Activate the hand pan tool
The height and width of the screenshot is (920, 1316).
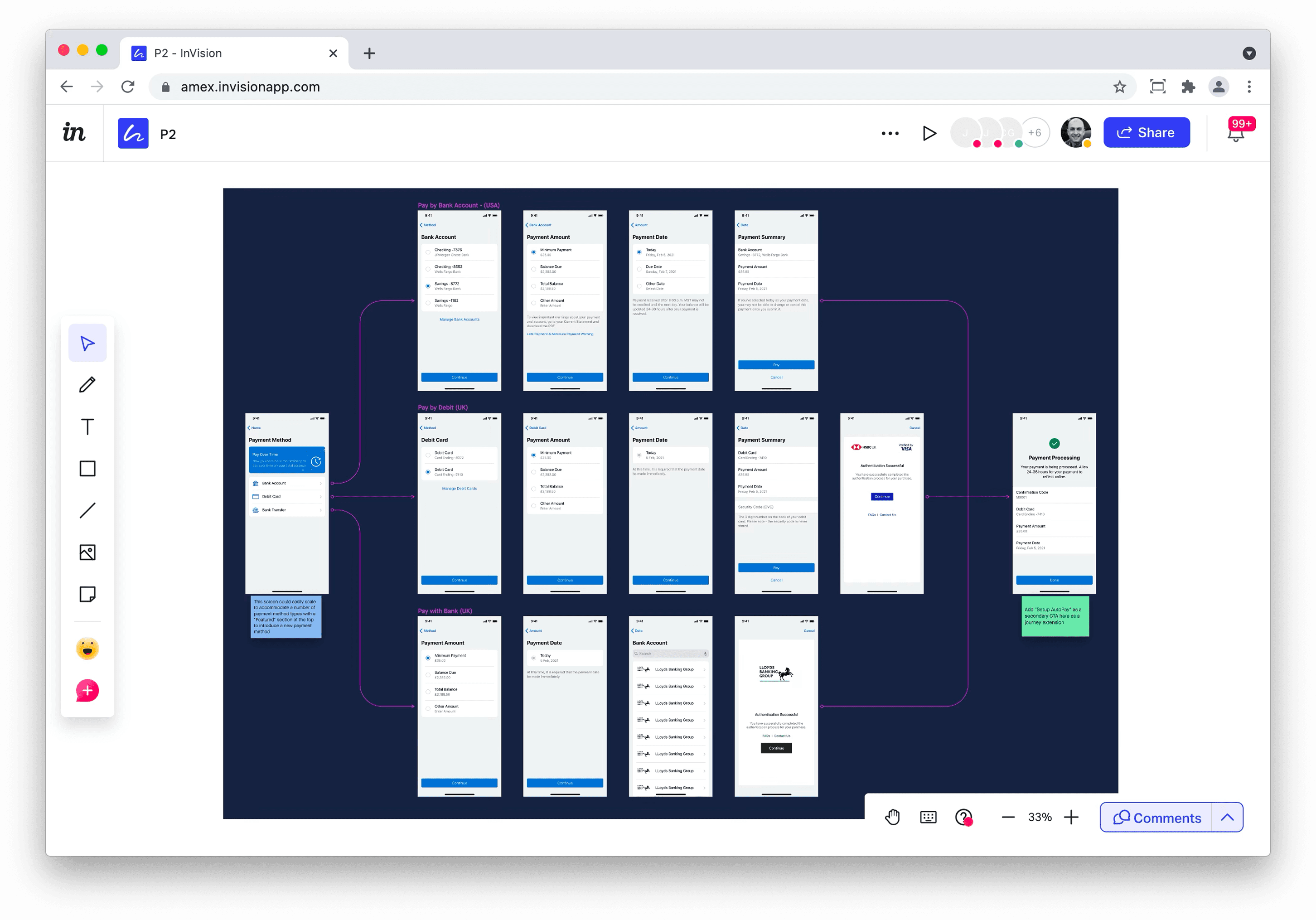click(892, 817)
